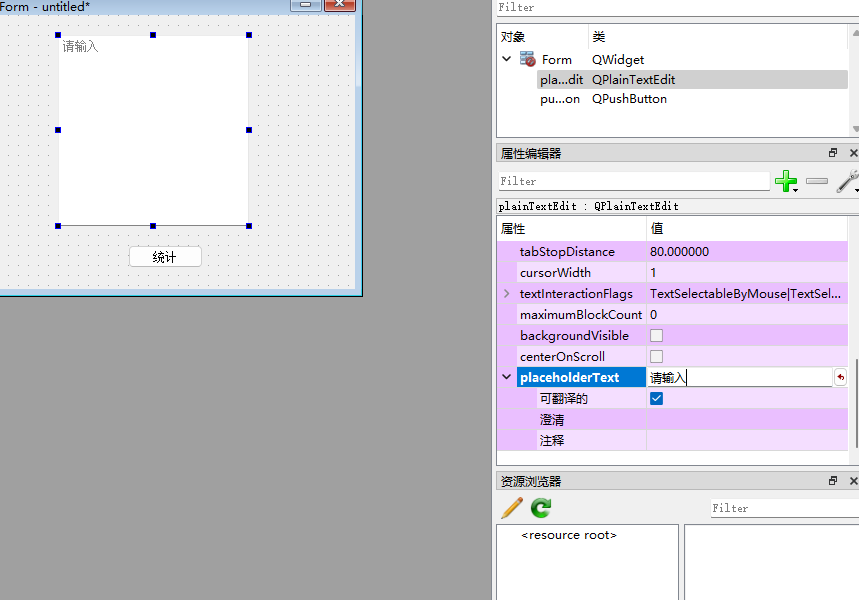Click the property editor Filter field
The image size is (859, 600).
[x=634, y=181]
